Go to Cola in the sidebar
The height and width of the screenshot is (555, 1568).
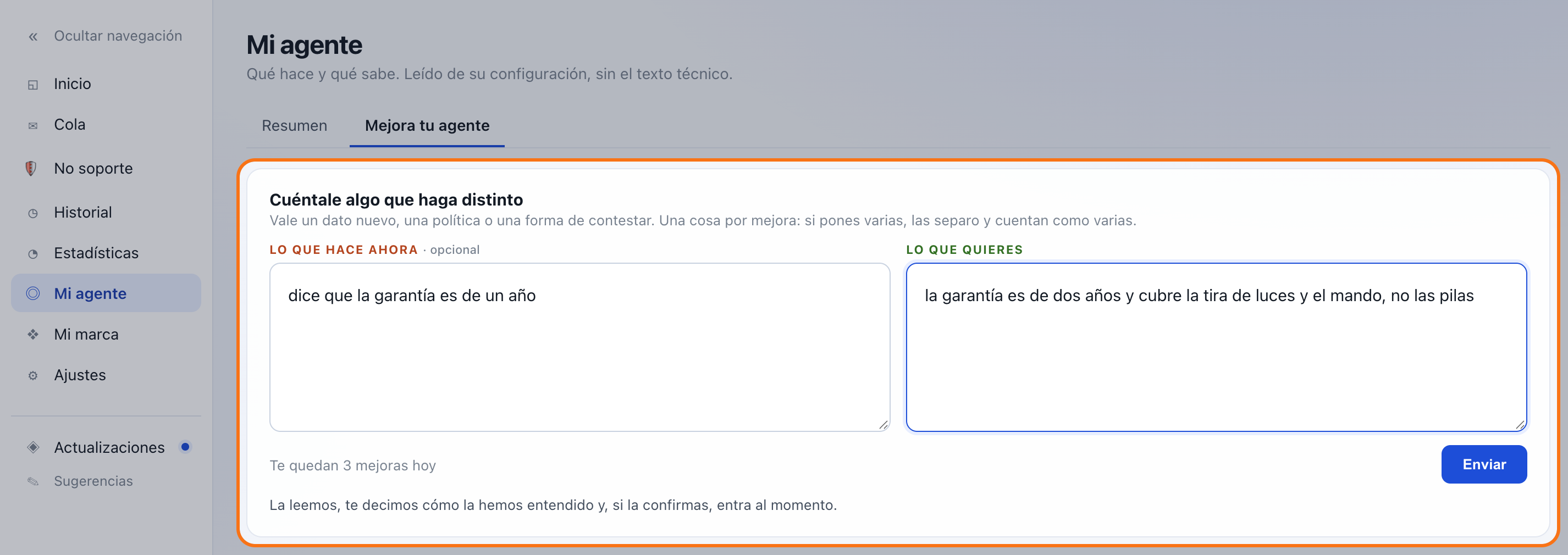(106, 125)
